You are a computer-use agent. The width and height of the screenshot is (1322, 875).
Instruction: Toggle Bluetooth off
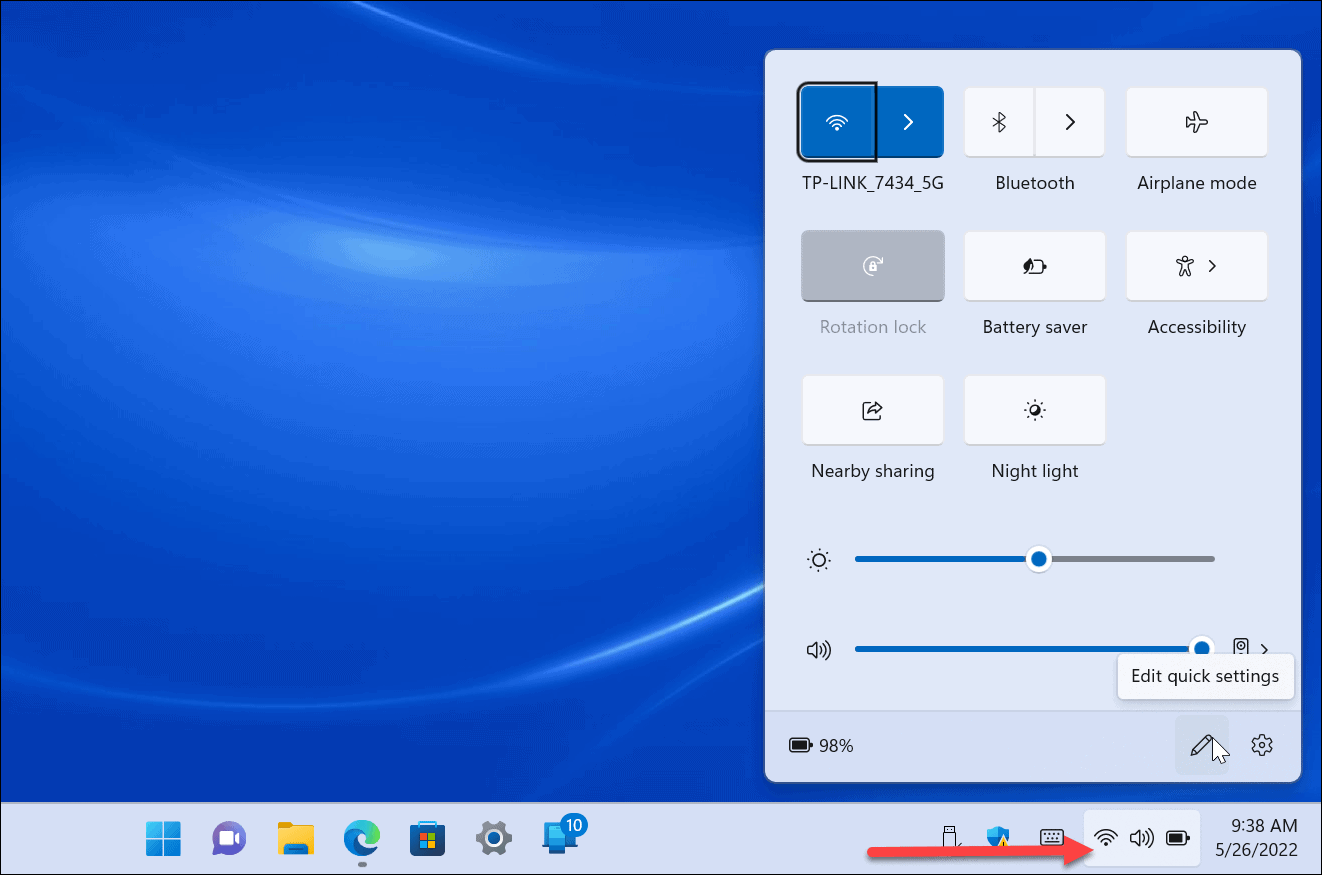998,122
